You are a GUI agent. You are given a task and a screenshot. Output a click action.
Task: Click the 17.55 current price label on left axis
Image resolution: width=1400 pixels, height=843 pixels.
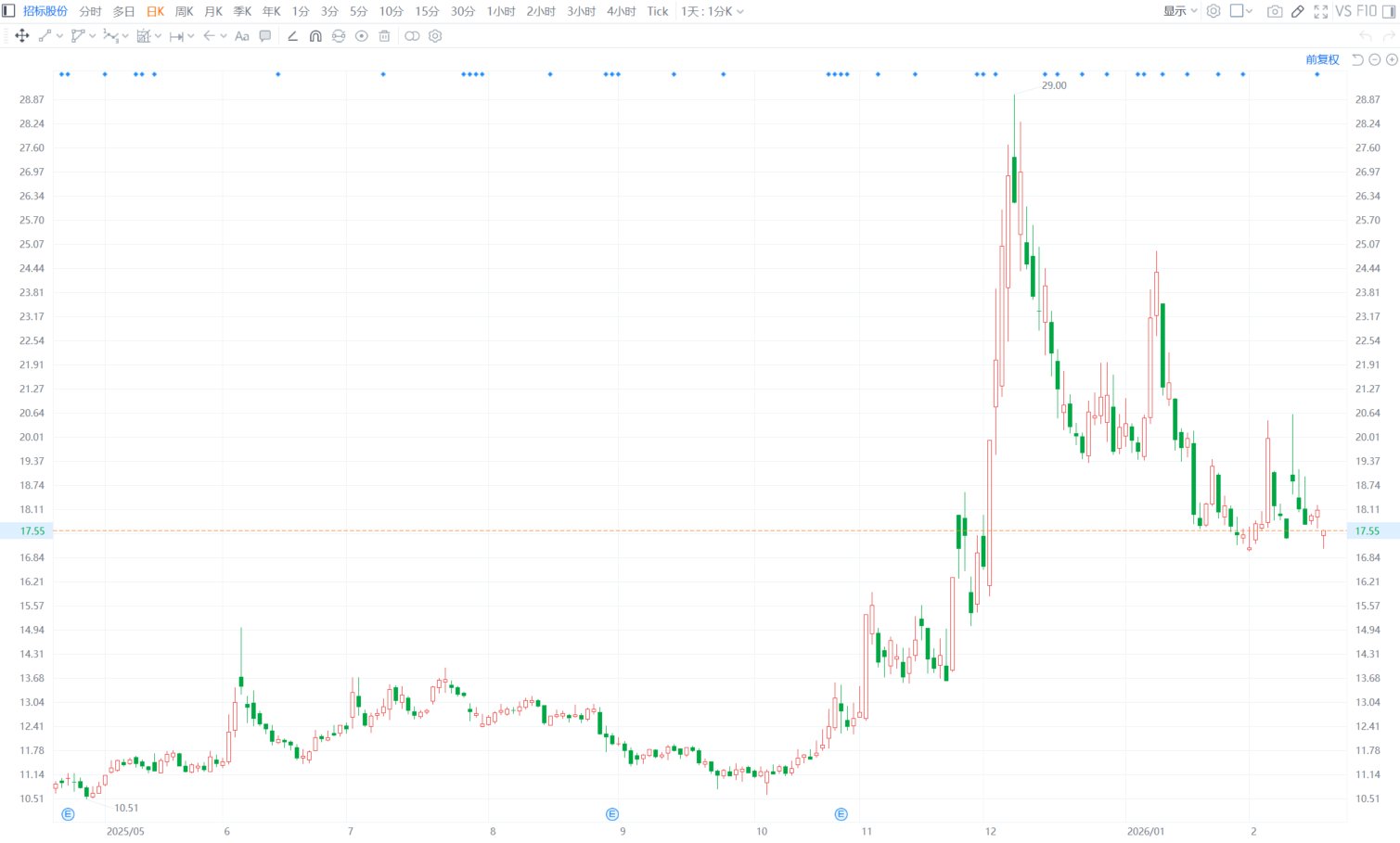[32, 531]
